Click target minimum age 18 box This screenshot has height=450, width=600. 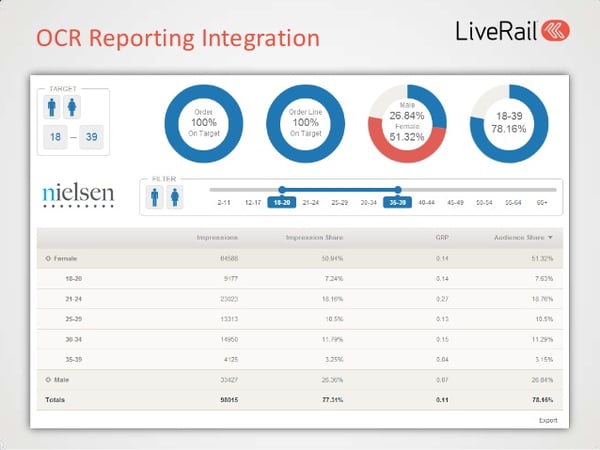(x=55, y=137)
